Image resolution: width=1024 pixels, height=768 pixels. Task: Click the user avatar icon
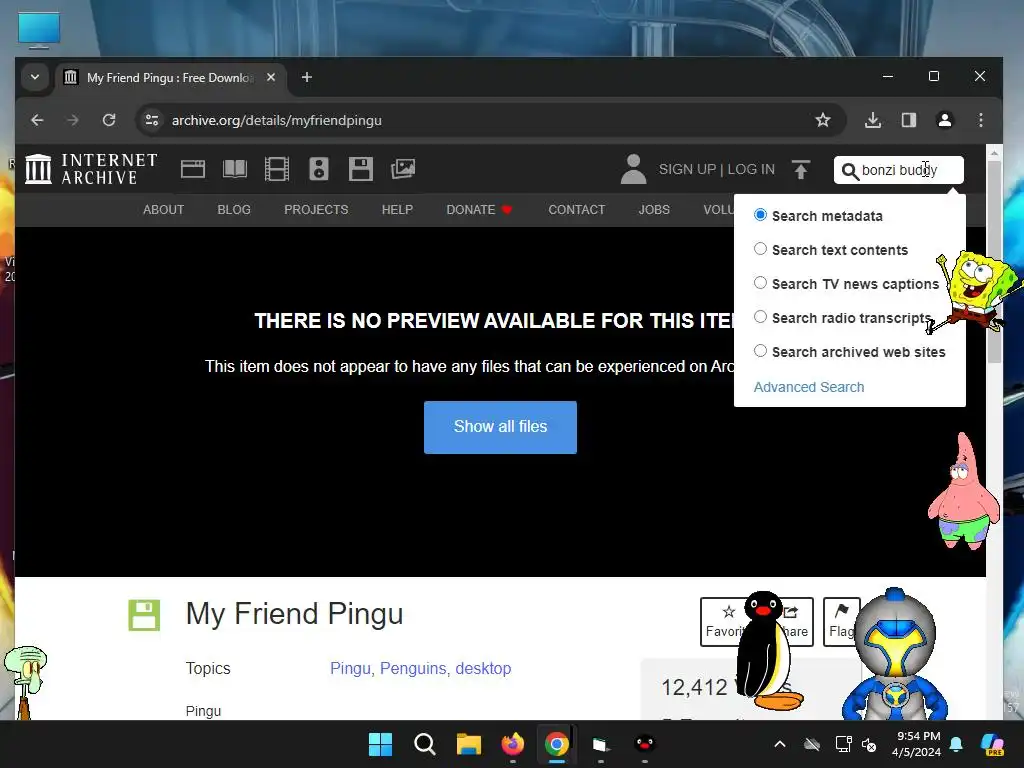(x=633, y=169)
